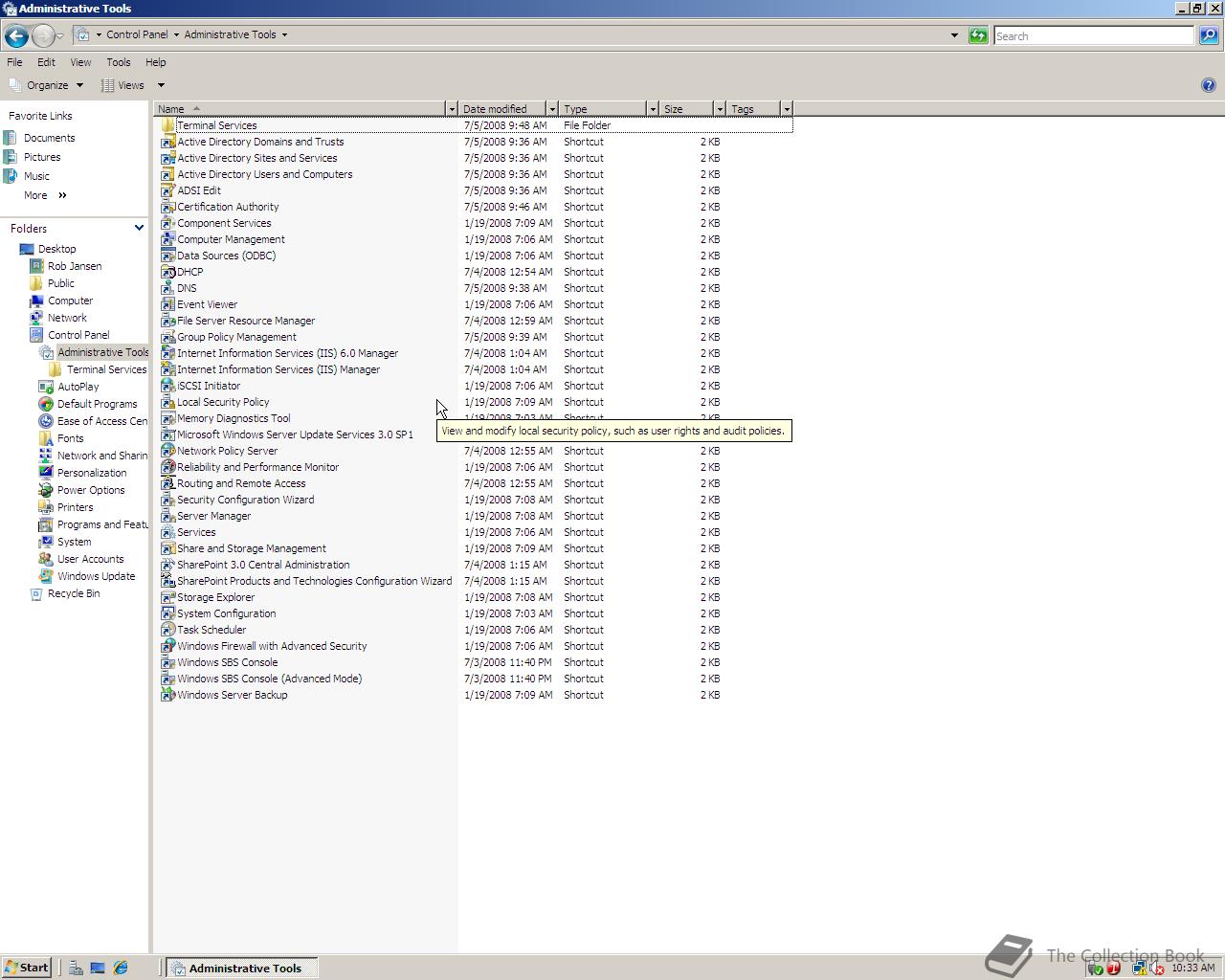Select the Terminal Services folder icon
1225x980 pixels.
(x=167, y=125)
